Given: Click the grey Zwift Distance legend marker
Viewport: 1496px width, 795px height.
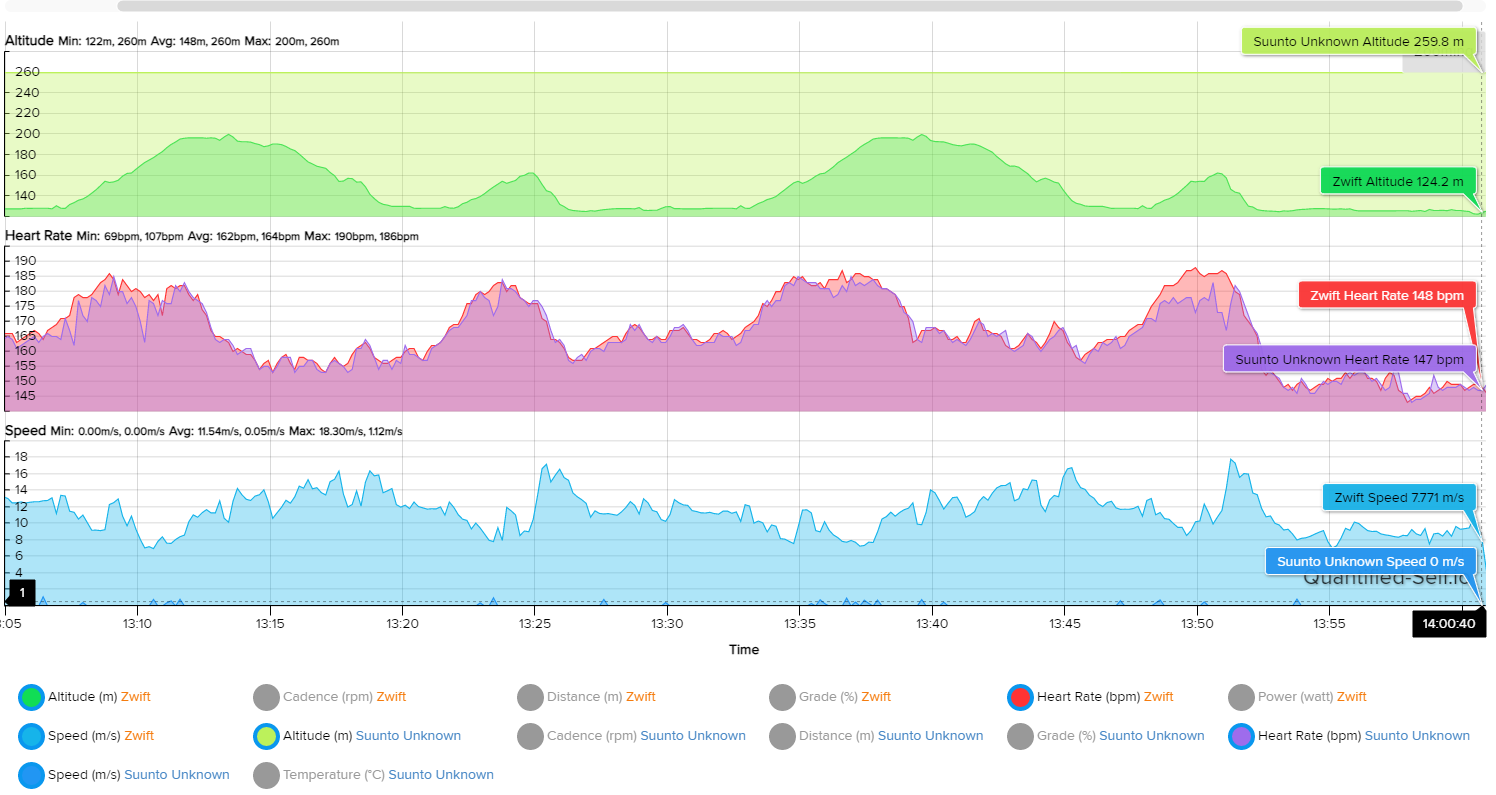Looking at the screenshot, I should [532, 697].
